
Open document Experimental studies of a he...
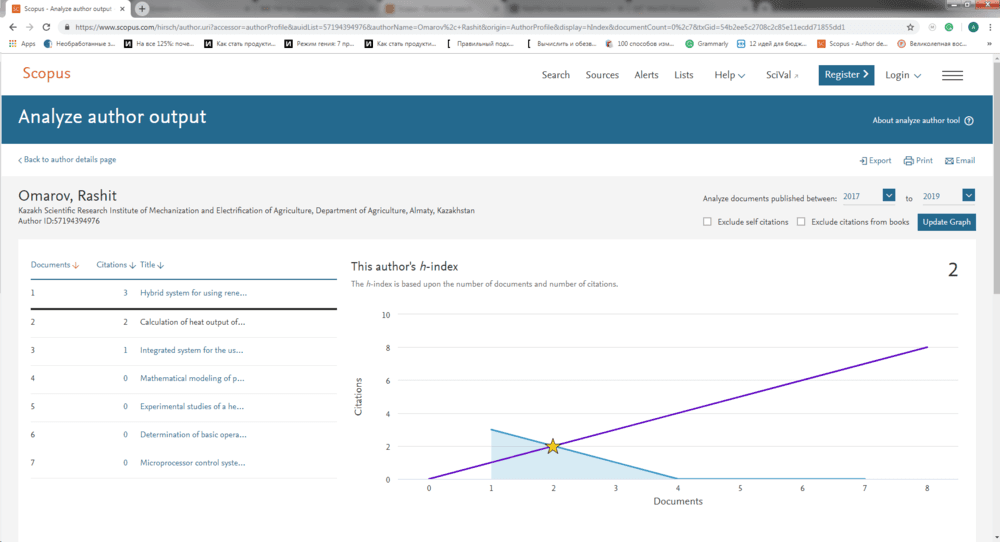pyautogui.click(x=192, y=406)
